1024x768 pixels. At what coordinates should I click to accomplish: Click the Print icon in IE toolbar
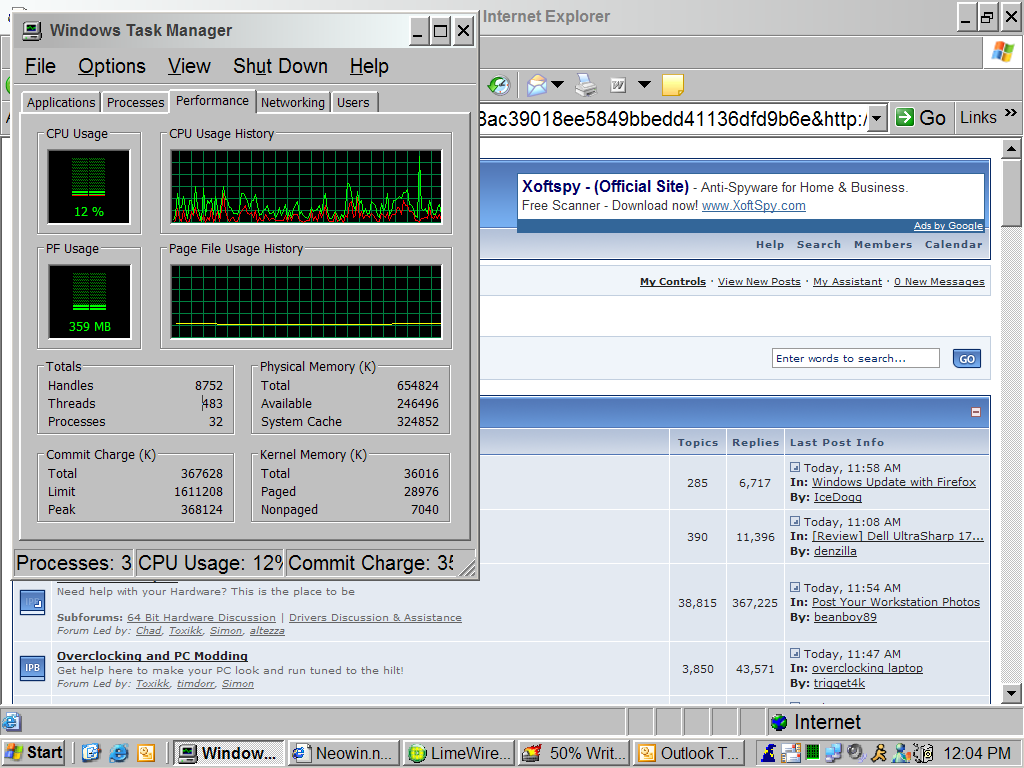tap(584, 85)
